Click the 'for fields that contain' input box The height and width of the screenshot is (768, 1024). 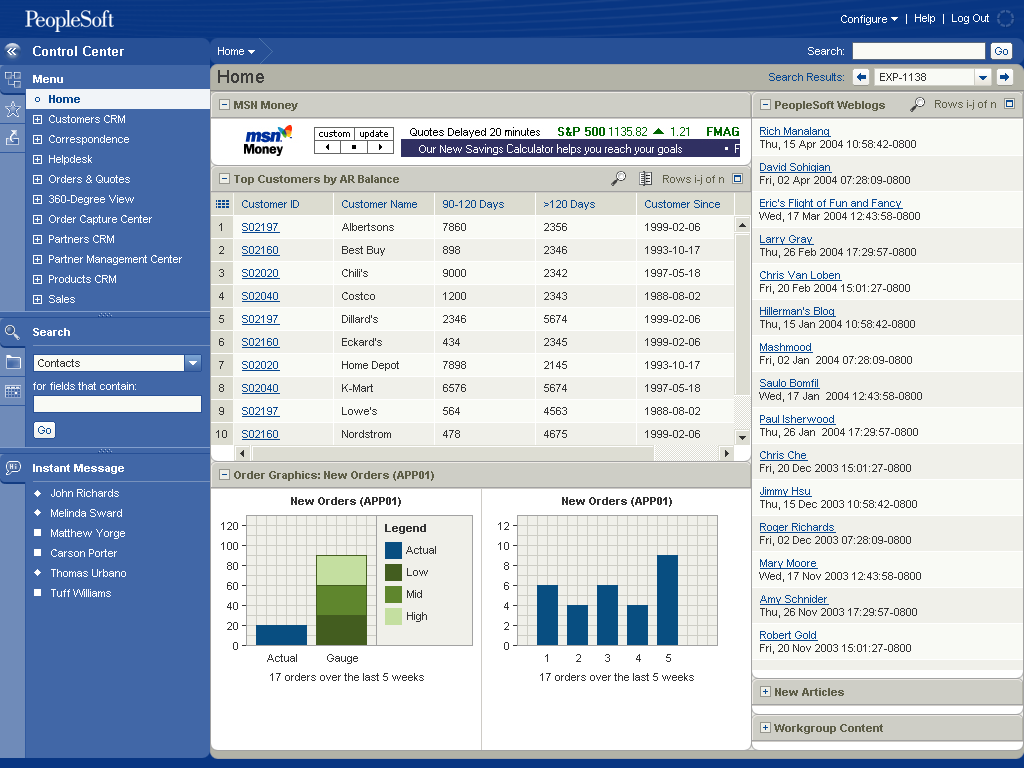[x=117, y=404]
